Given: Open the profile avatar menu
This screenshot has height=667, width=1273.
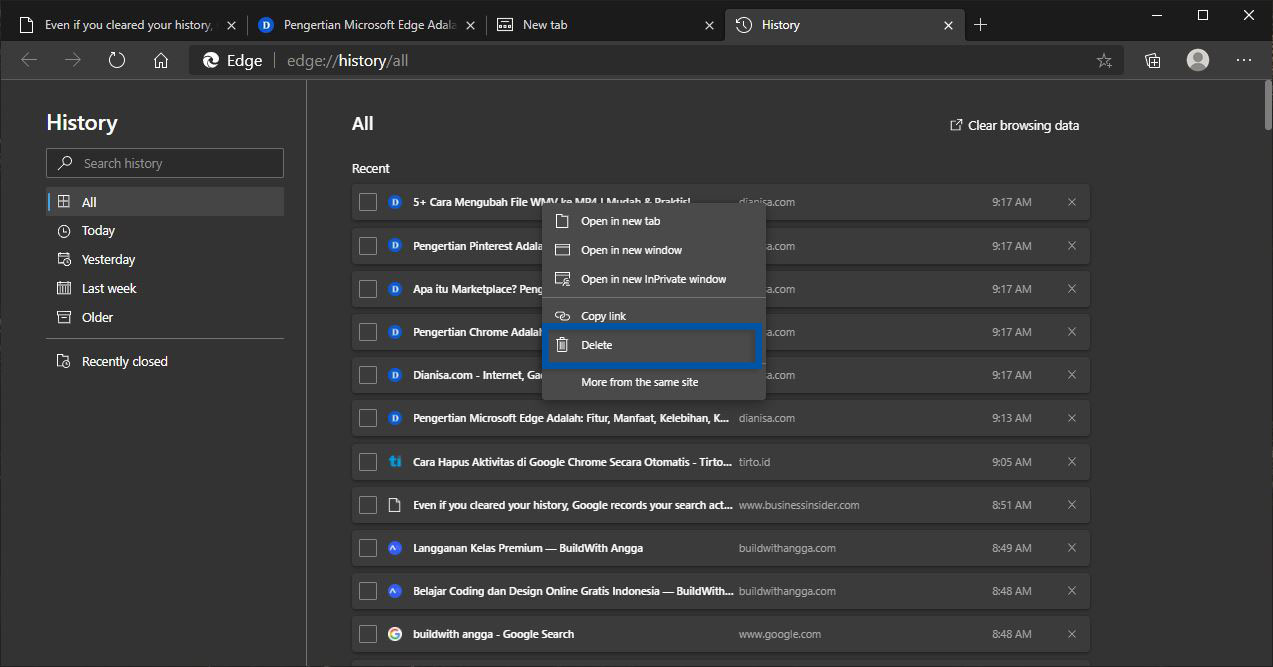Looking at the screenshot, I should pyautogui.click(x=1197, y=60).
